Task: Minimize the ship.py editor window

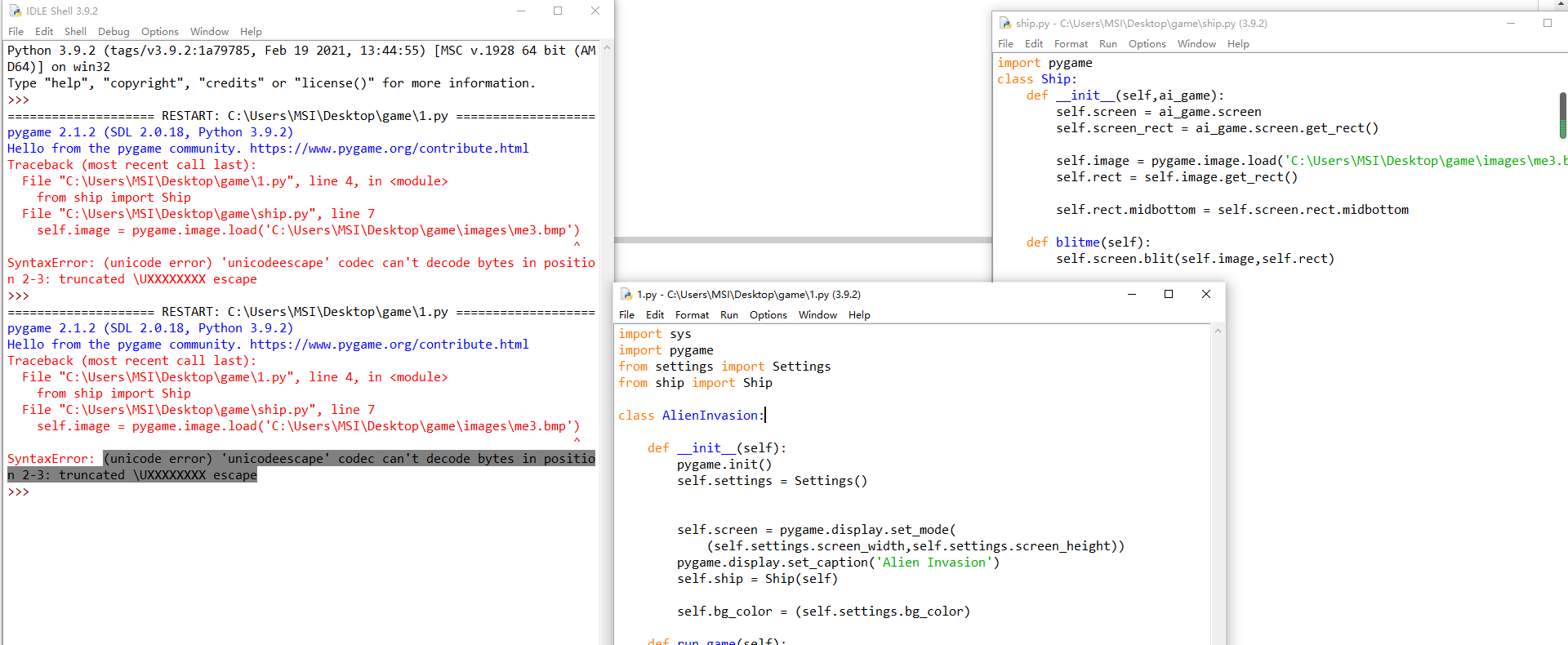Action: [x=1511, y=23]
